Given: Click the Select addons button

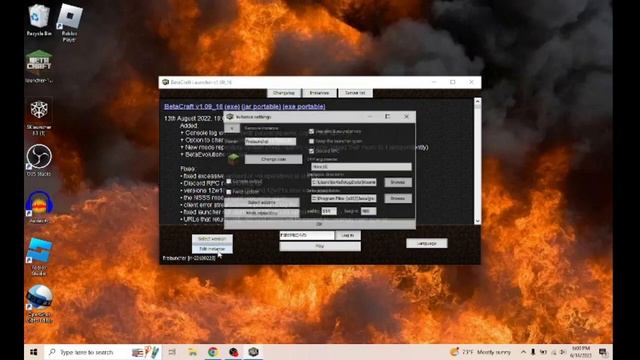Looking at the screenshot, I should (x=262, y=202).
